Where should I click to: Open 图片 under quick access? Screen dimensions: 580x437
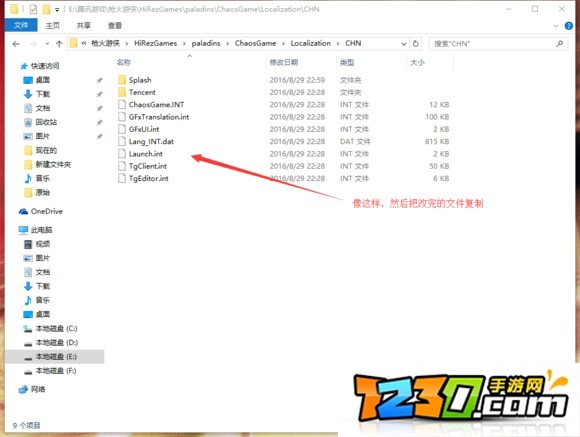43,136
